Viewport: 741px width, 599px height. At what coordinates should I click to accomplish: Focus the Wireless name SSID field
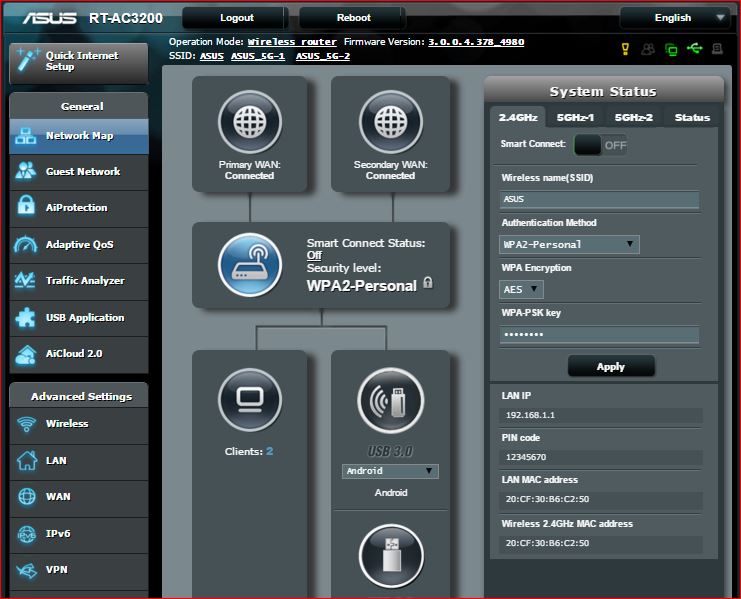pyautogui.click(x=599, y=199)
